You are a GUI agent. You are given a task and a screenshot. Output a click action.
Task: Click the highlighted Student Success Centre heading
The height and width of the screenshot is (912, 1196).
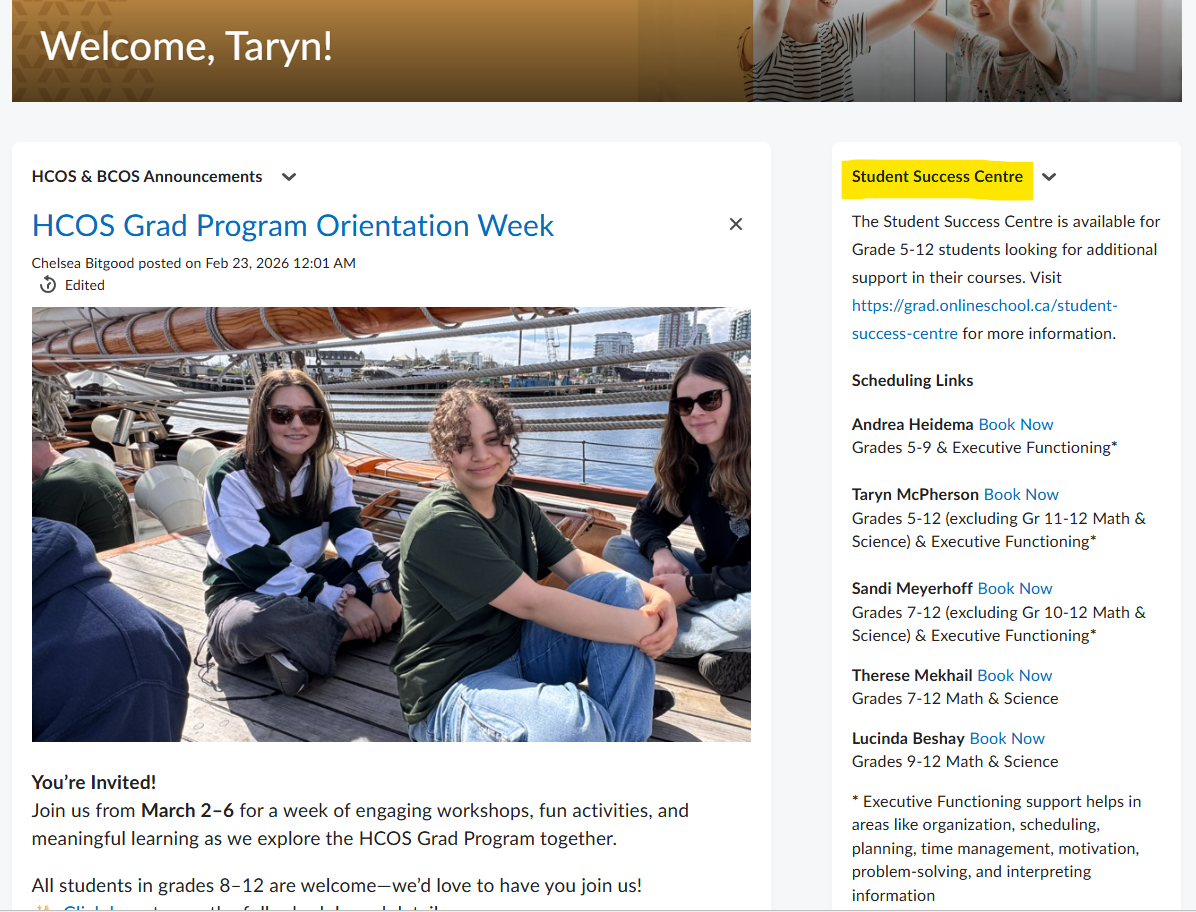[937, 177]
